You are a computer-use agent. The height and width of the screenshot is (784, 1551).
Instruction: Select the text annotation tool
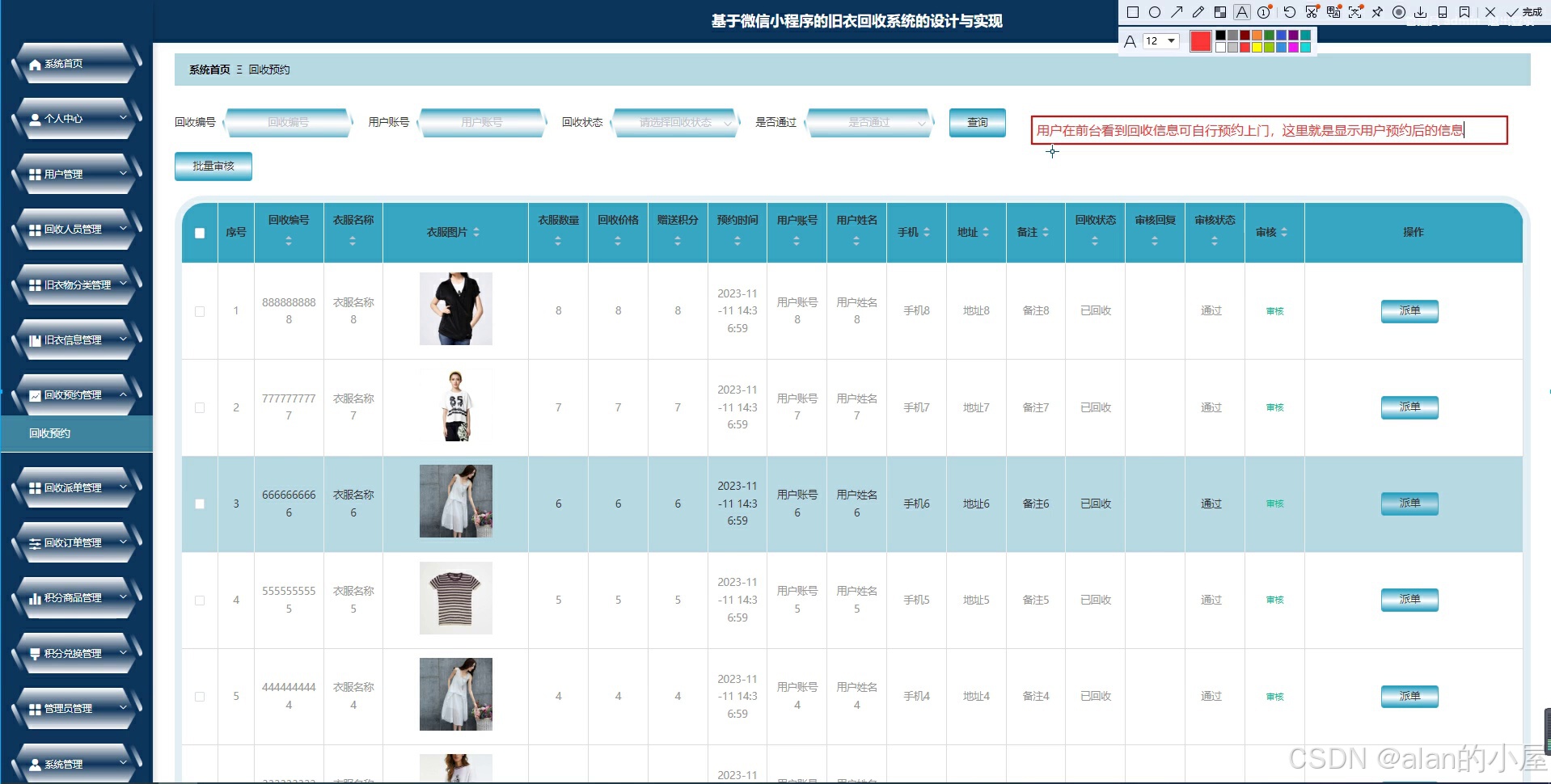tap(1242, 12)
